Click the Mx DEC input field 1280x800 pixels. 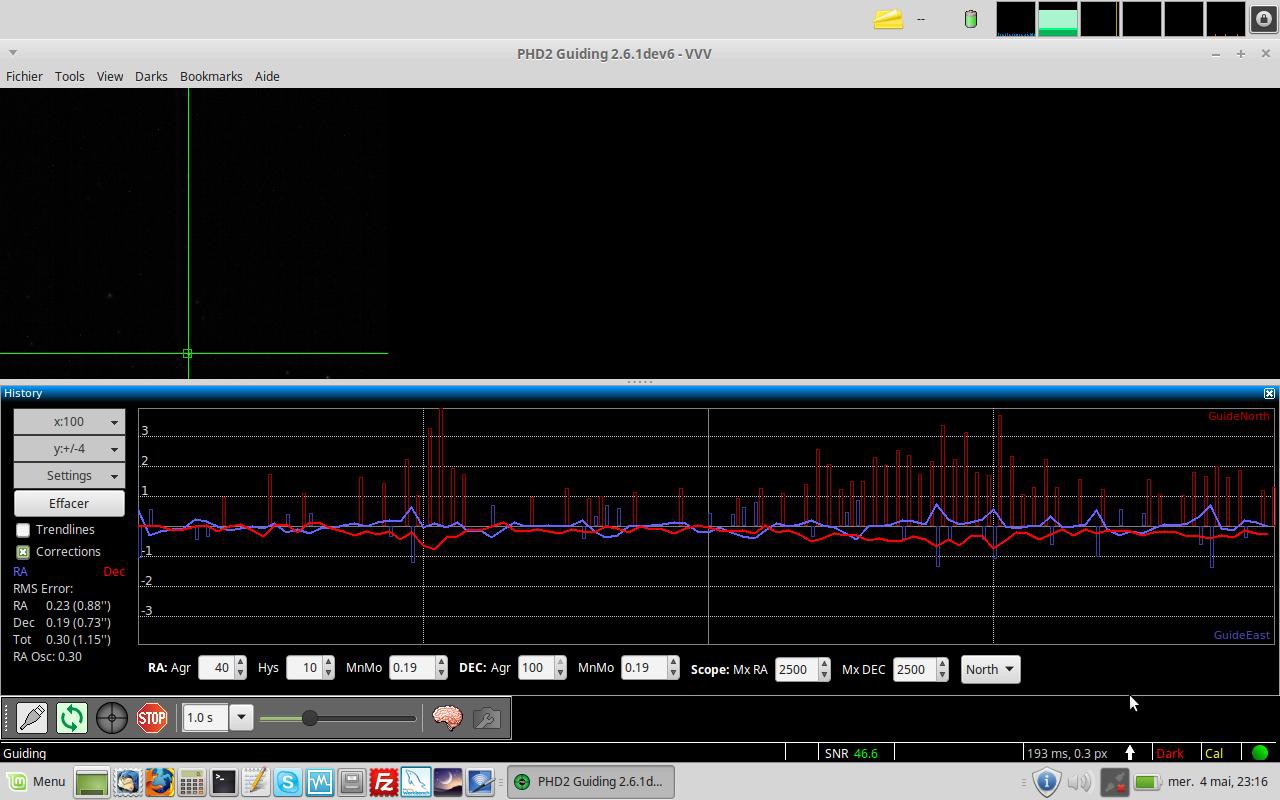pos(914,669)
